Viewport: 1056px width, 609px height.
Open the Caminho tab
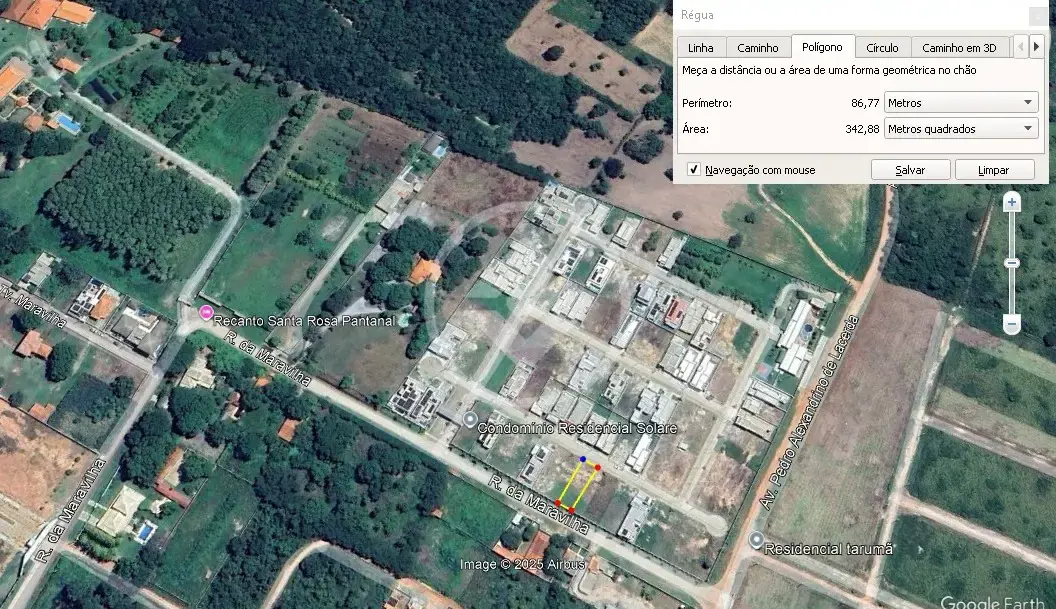pos(758,48)
